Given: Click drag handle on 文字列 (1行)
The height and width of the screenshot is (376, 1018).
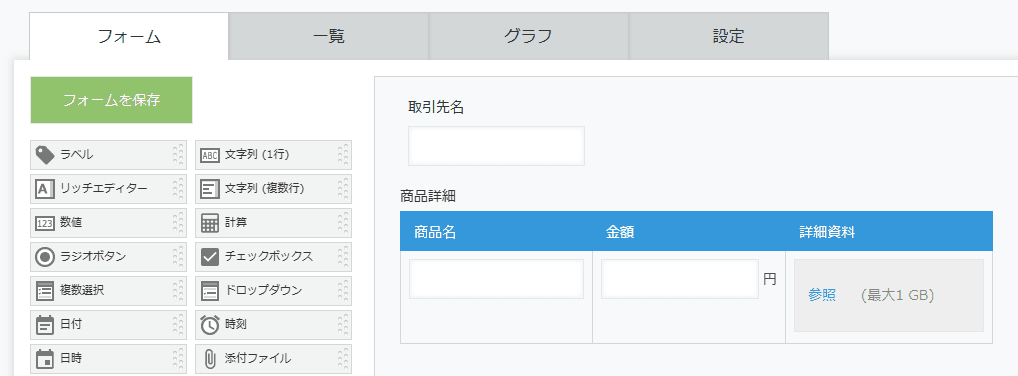Looking at the screenshot, I should pos(343,155).
